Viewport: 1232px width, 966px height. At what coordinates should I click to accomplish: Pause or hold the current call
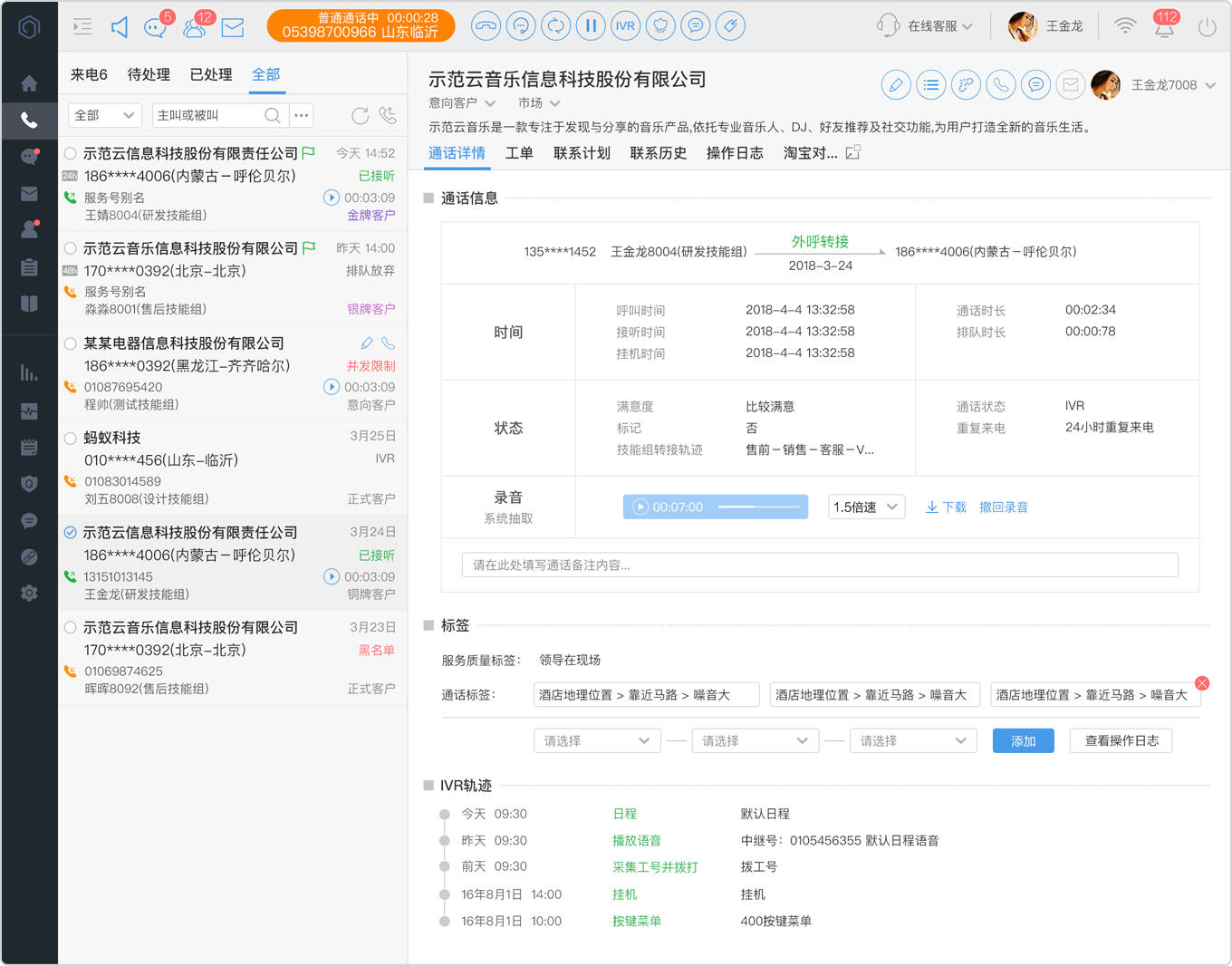pos(591,26)
